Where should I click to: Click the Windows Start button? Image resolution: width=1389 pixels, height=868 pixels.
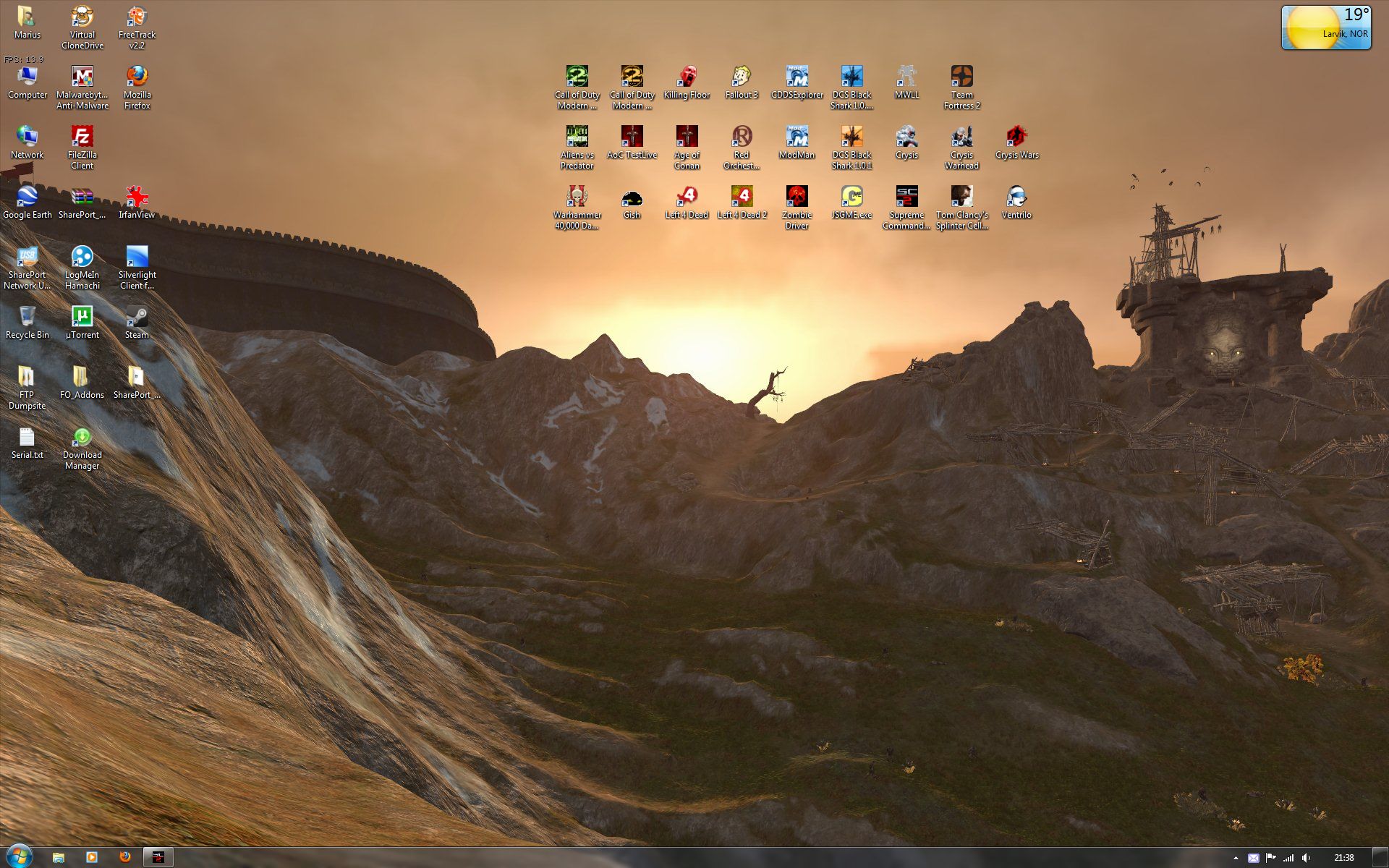[x=19, y=856]
